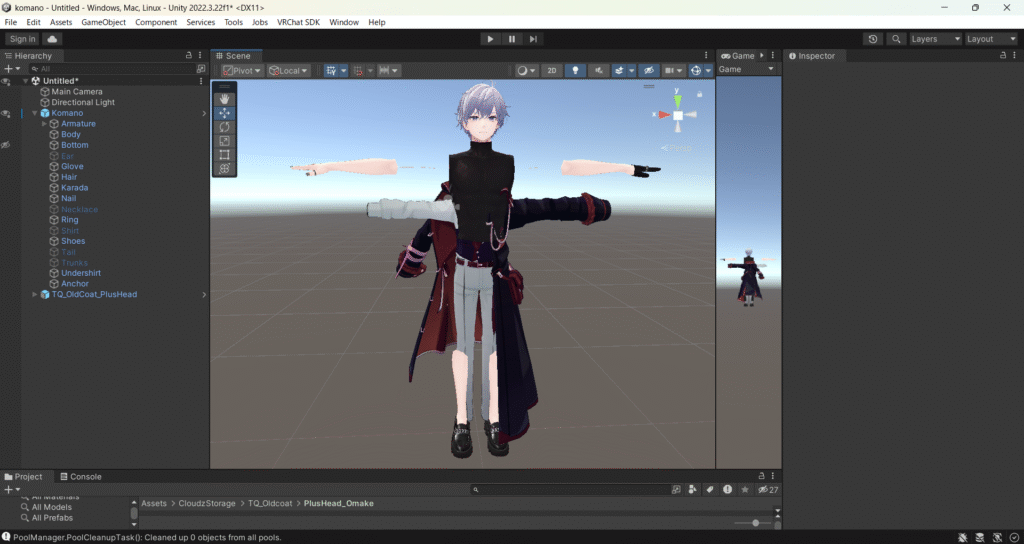
Task: Open the VRChat SDK menu
Action: point(299,22)
